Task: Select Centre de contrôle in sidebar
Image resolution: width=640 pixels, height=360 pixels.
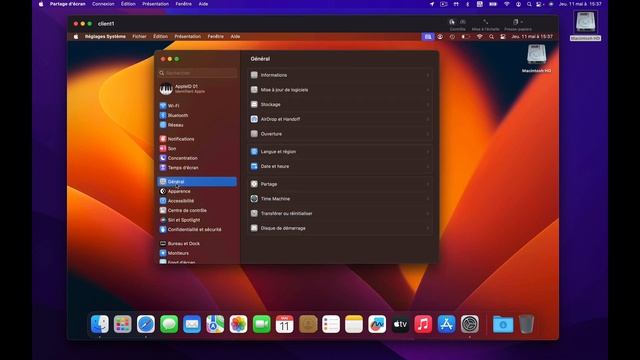Action: (x=197, y=211)
